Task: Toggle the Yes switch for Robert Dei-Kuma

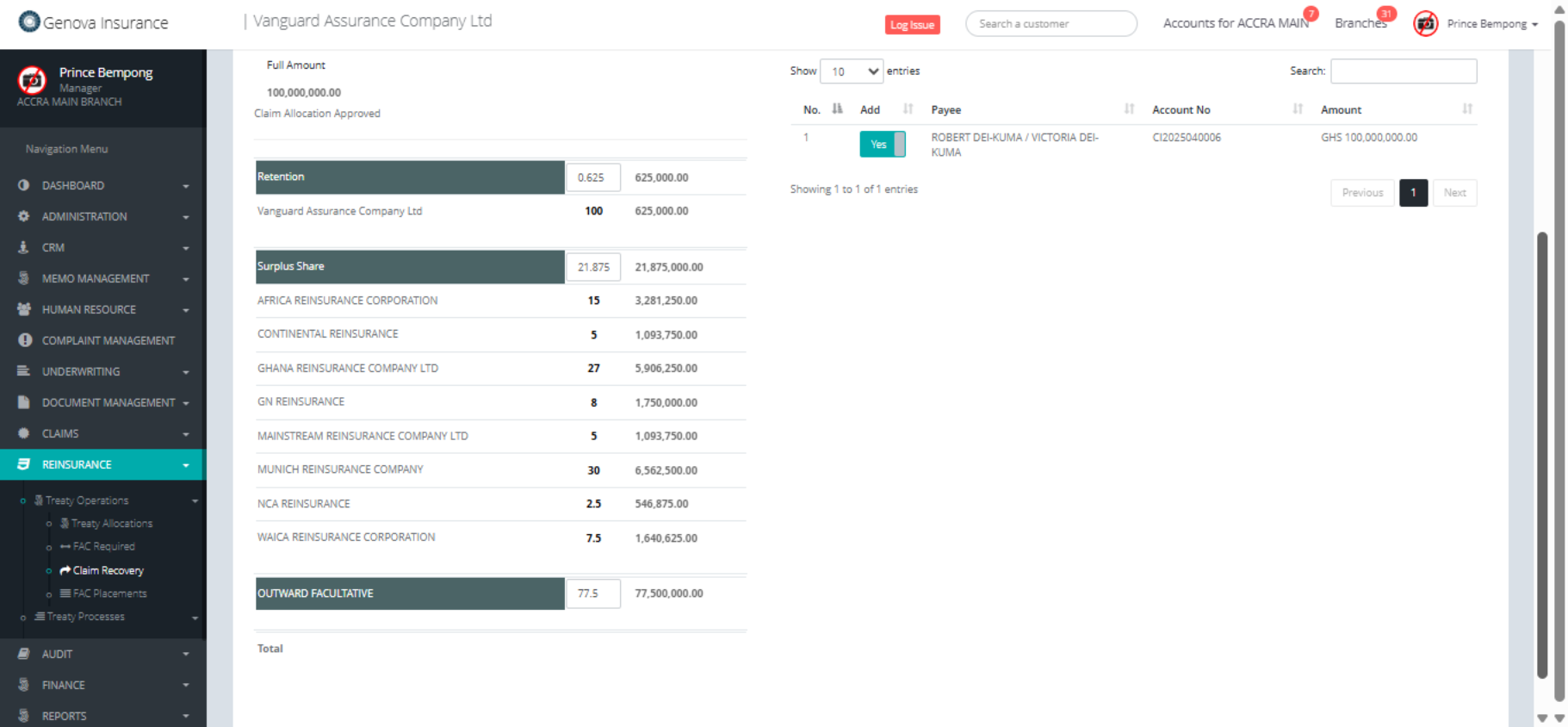Action: pyautogui.click(x=882, y=144)
